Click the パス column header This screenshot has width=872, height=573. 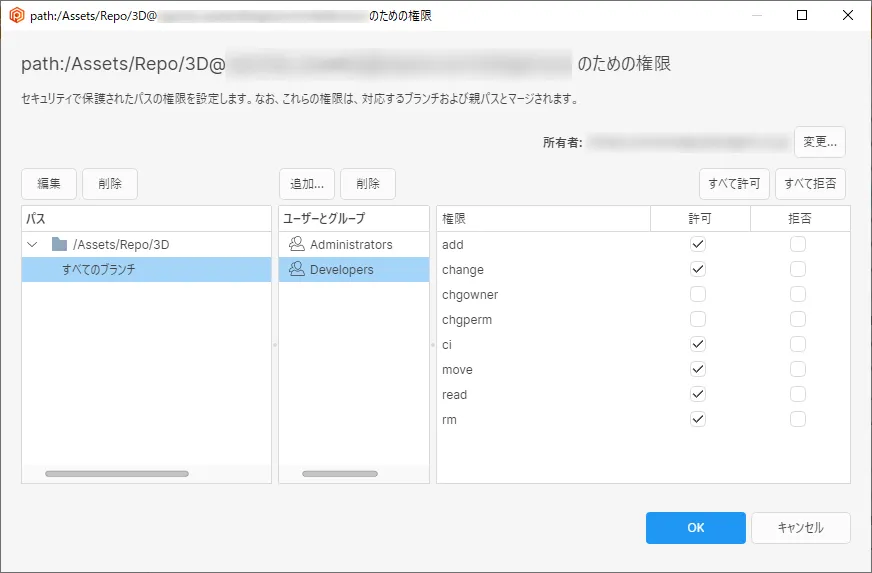[146, 219]
